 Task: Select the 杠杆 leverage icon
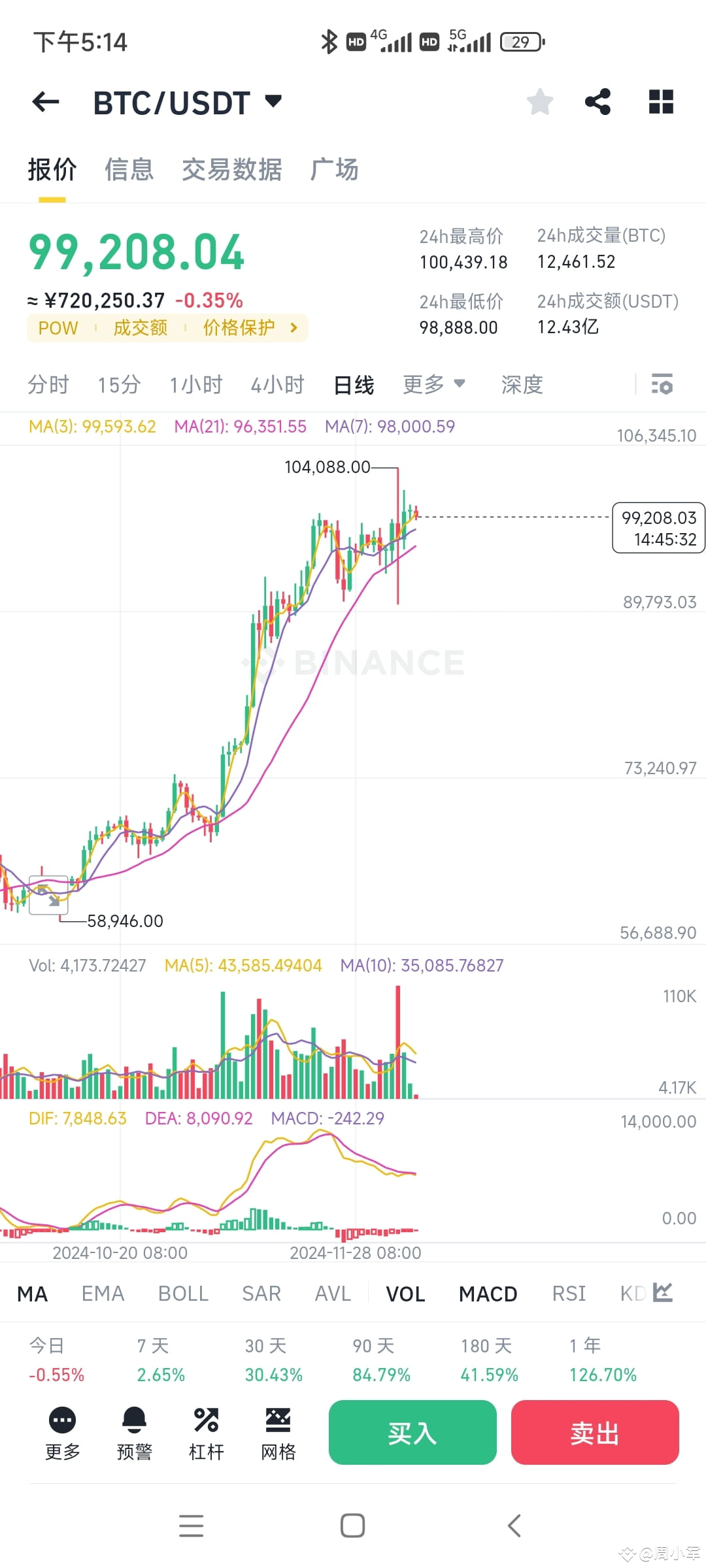[206, 1433]
